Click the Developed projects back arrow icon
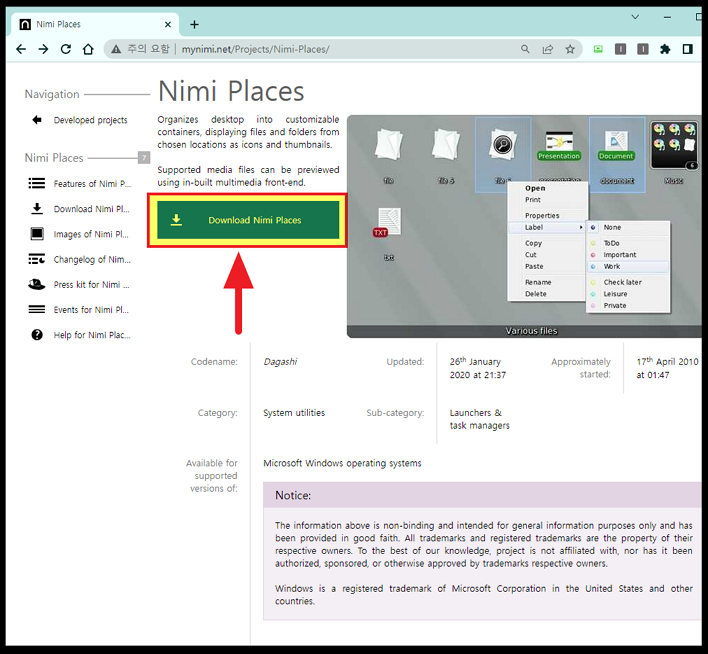The image size is (708, 654). point(37,120)
